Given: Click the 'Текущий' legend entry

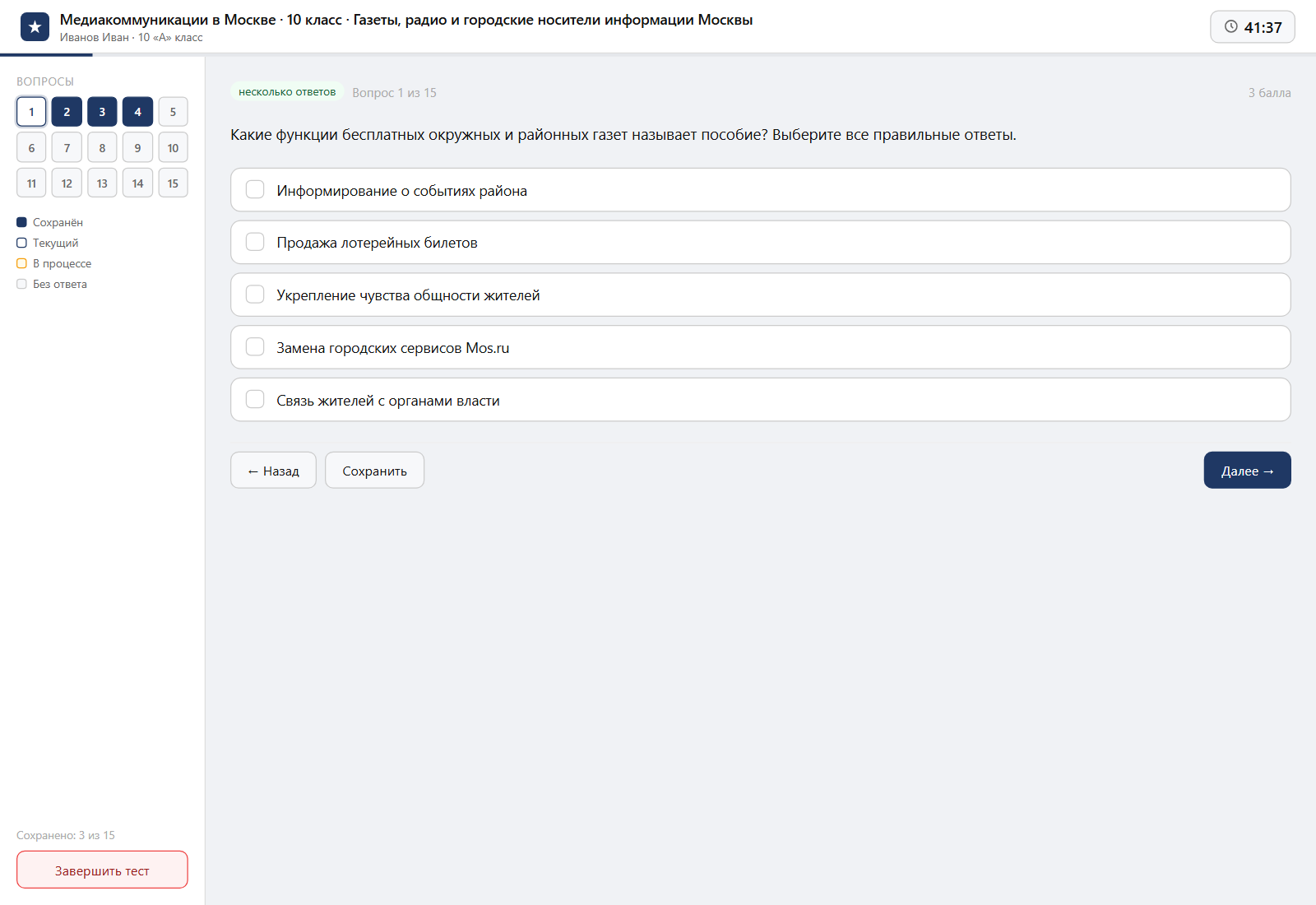Looking at the screenshot, I should 48,243.
